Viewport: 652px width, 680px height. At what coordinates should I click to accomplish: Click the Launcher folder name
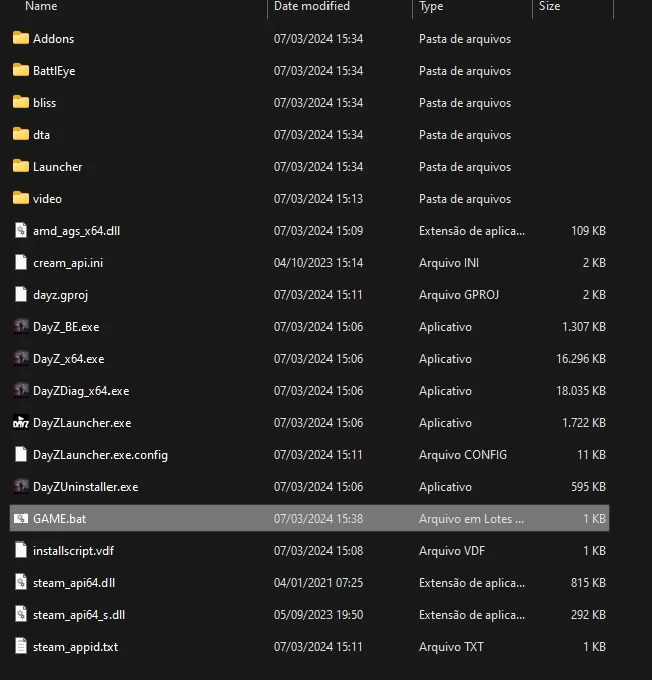pyautogui.click(x=57, y=167)
